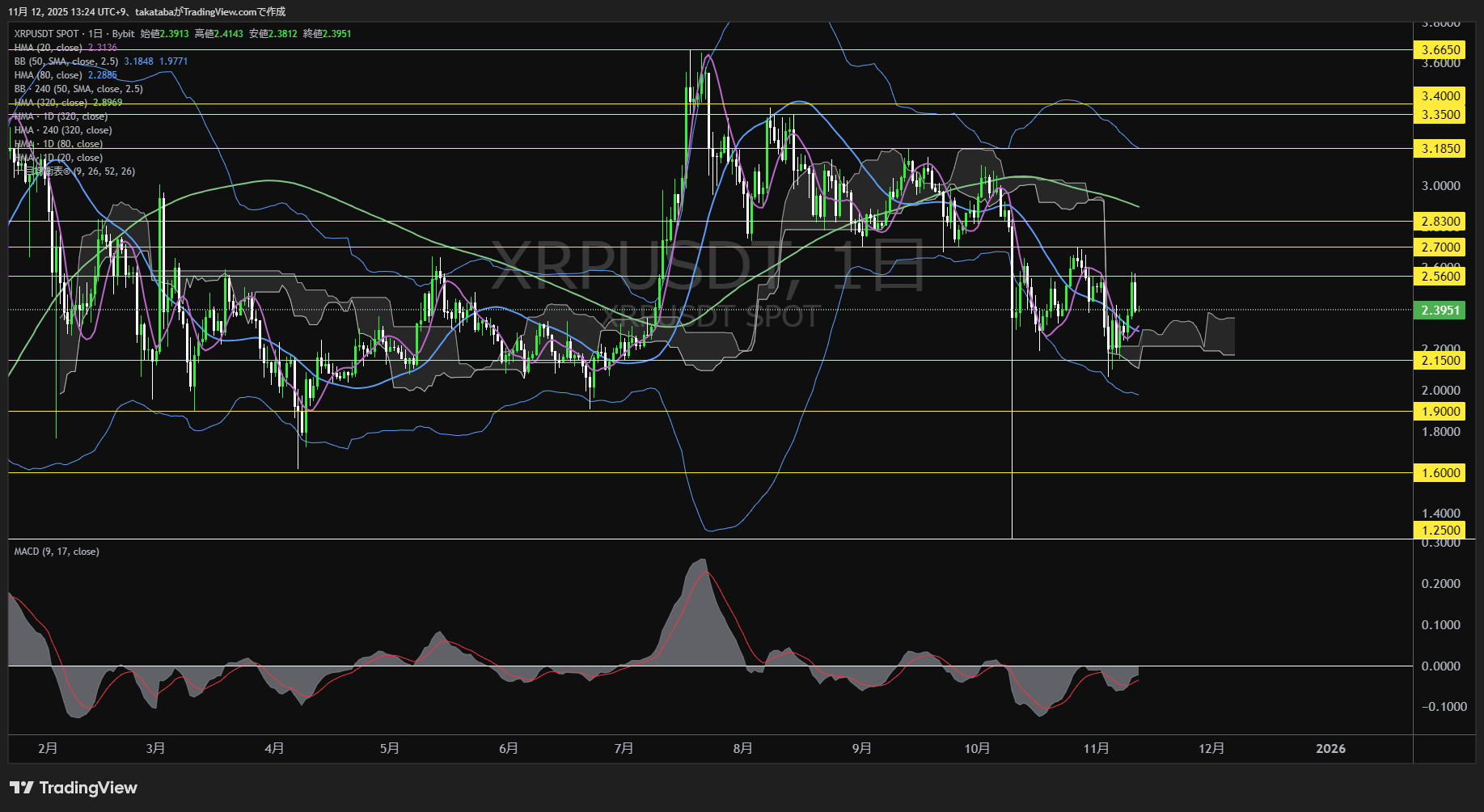Click the TradingView logo icon
Screen dimensions: 1484x812
[x=22, y=788]
